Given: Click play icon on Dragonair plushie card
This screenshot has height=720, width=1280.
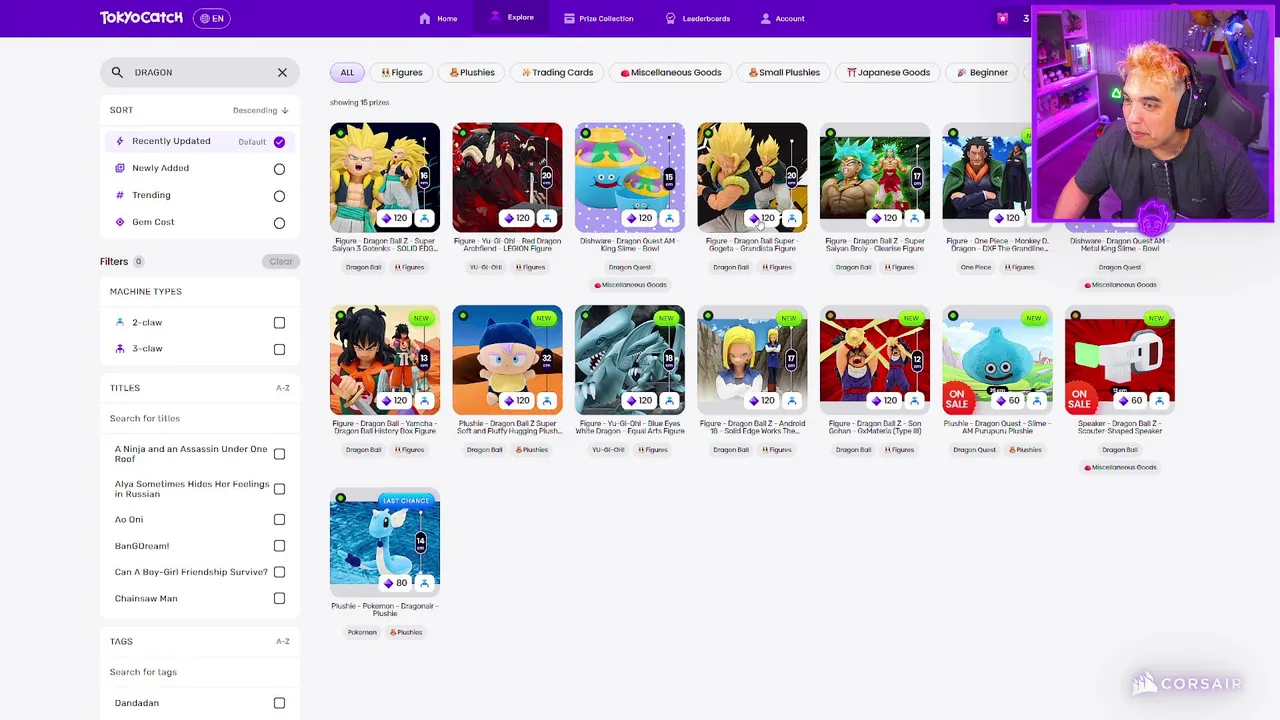Looking at the screenshot, I should pyautogui.click(x=424, y=583).
